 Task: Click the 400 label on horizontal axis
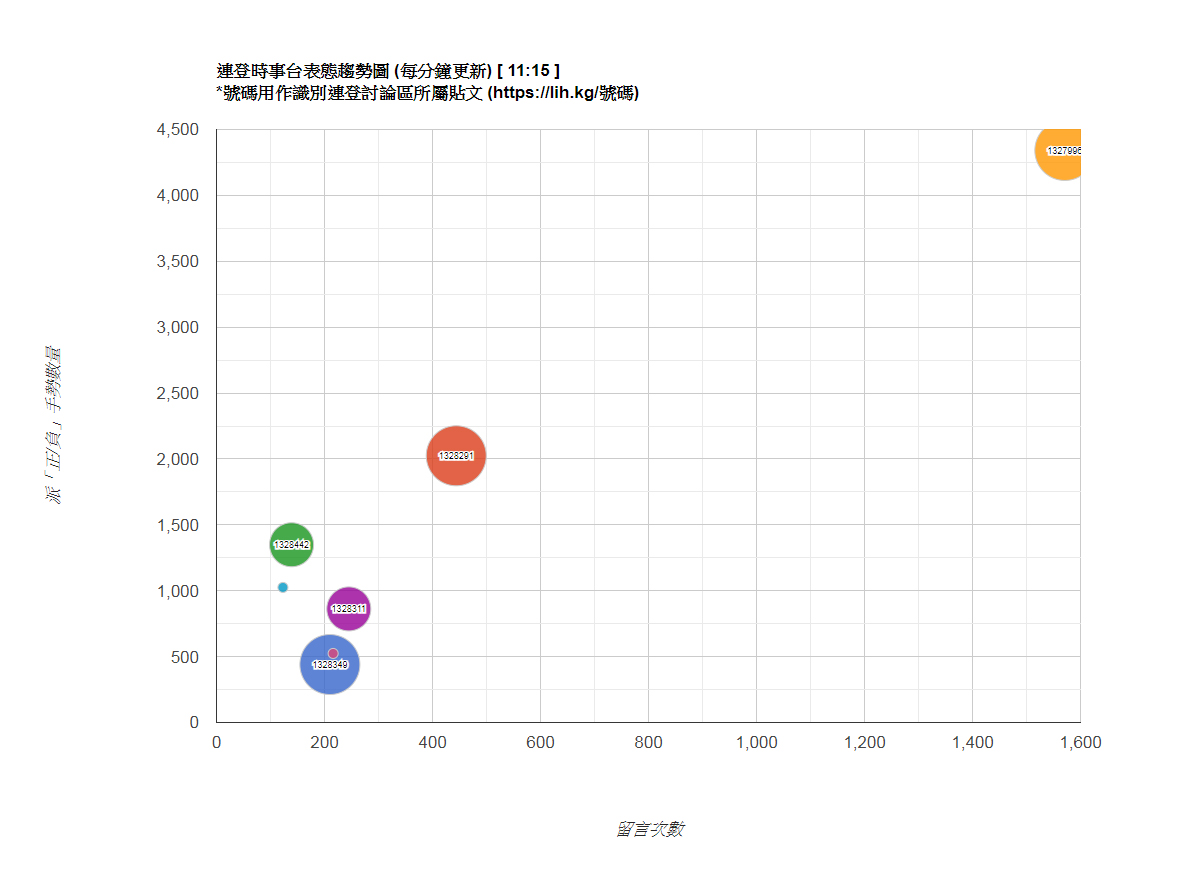click(x=432, y=743)
